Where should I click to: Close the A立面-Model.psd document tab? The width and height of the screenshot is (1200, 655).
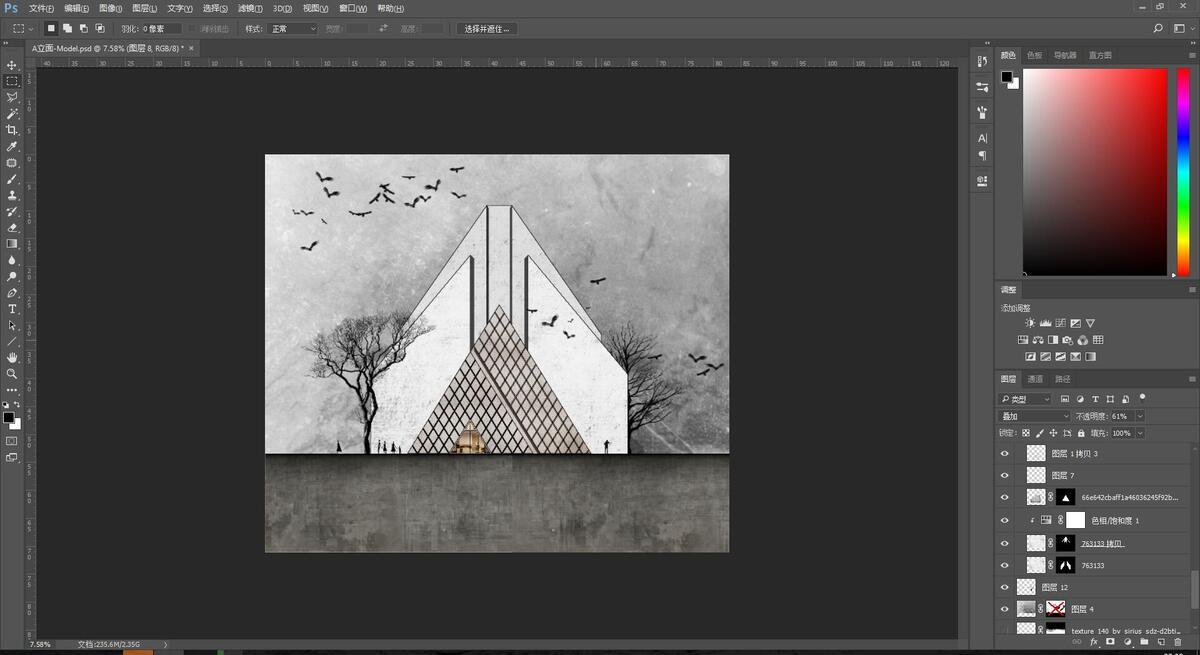point(191,47)
